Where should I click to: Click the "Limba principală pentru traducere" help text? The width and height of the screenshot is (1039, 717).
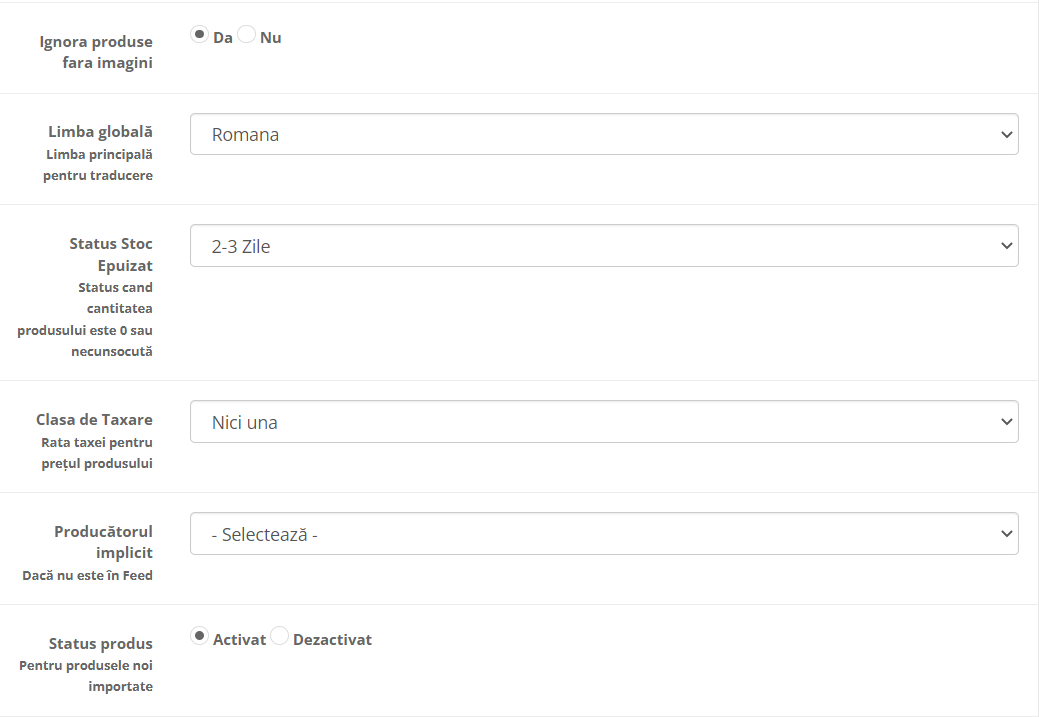pos(98,165)
